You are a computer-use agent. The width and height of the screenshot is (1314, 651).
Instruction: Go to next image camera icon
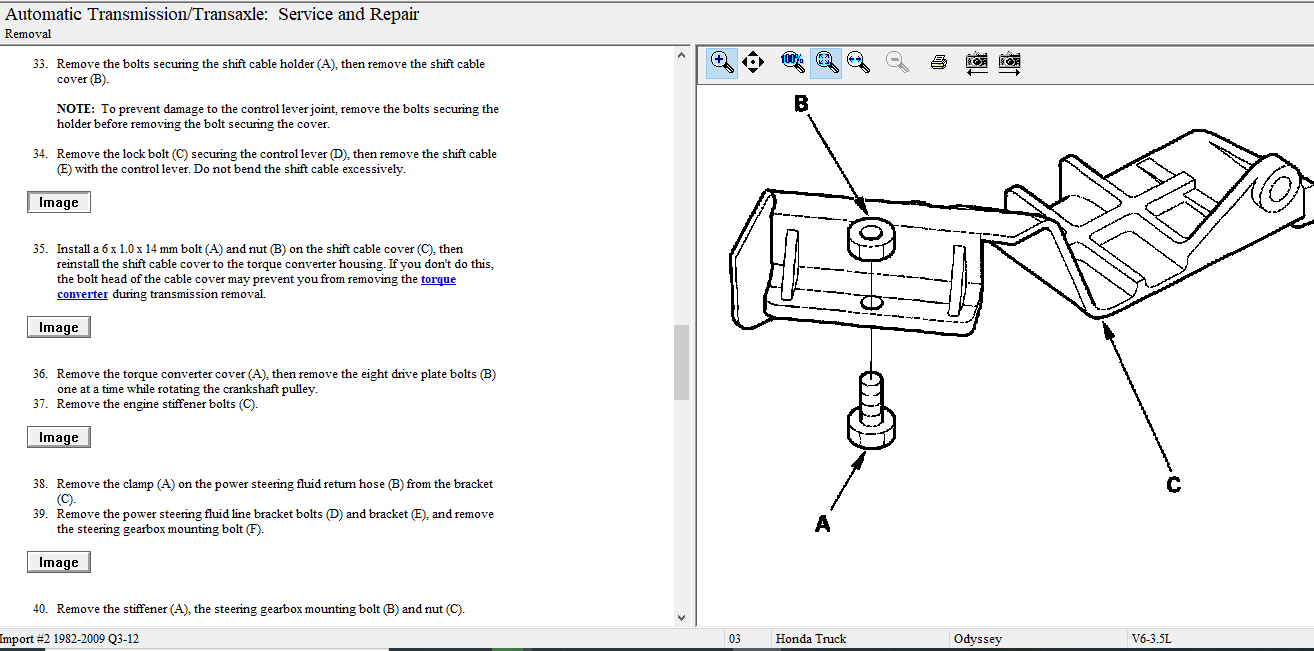1009,62
